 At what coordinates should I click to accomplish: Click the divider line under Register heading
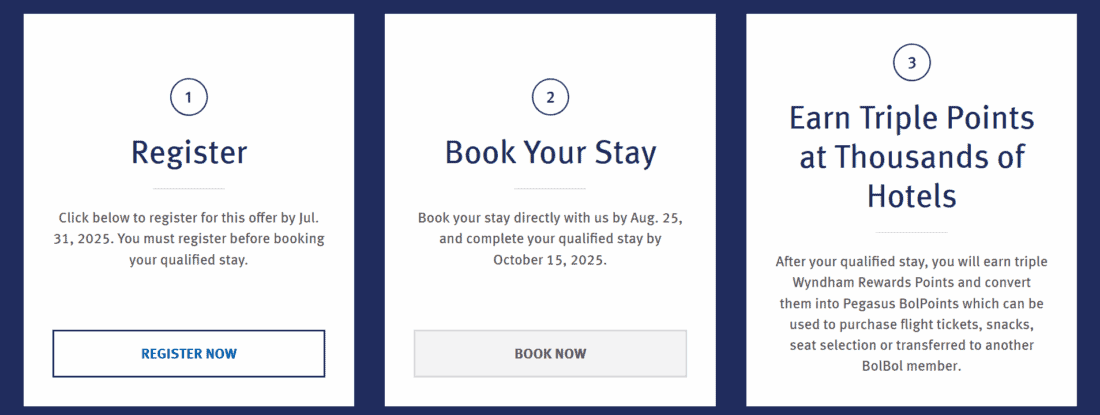[x=189, y=188]
